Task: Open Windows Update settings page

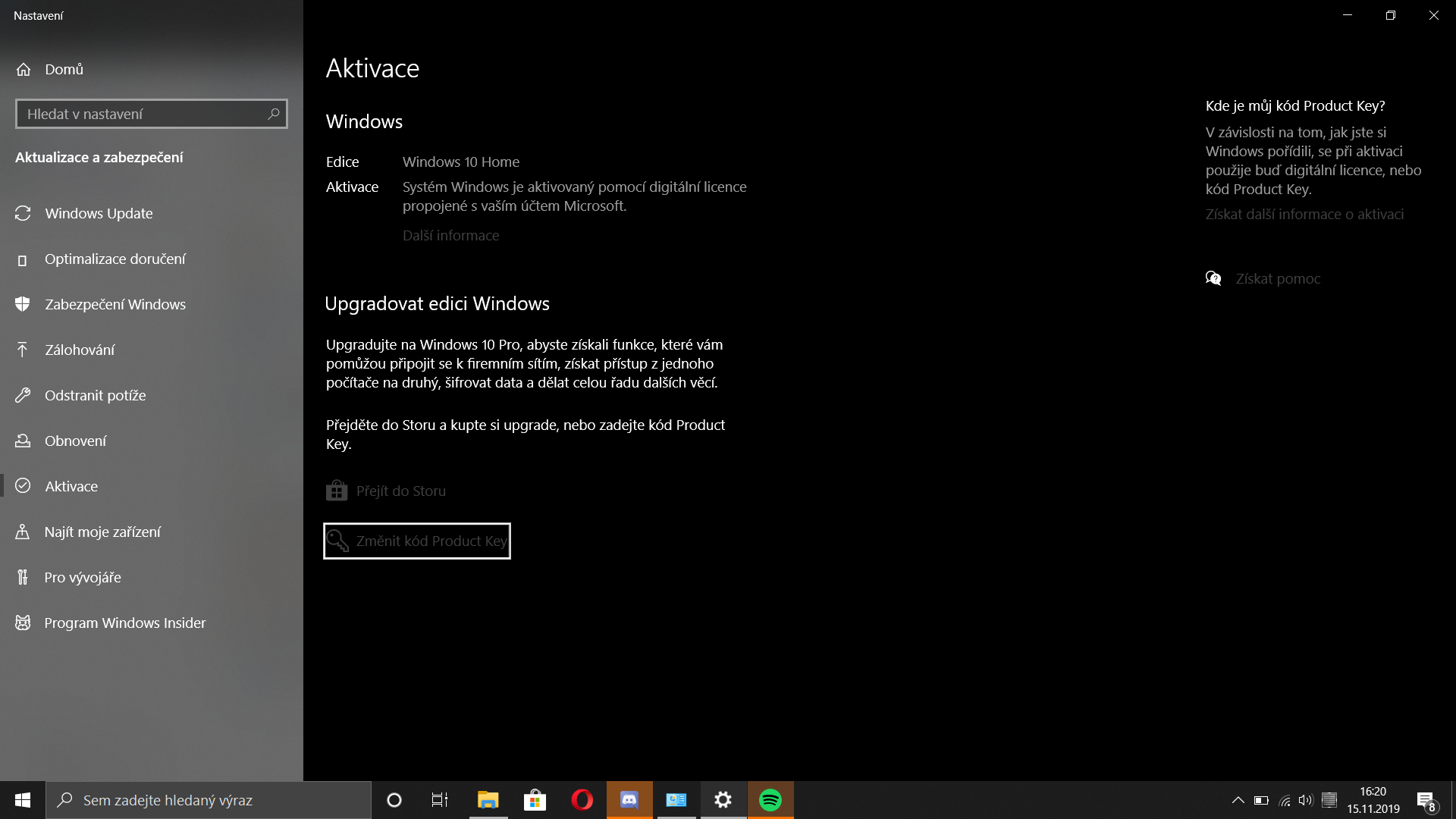Action: click(99, 214)
